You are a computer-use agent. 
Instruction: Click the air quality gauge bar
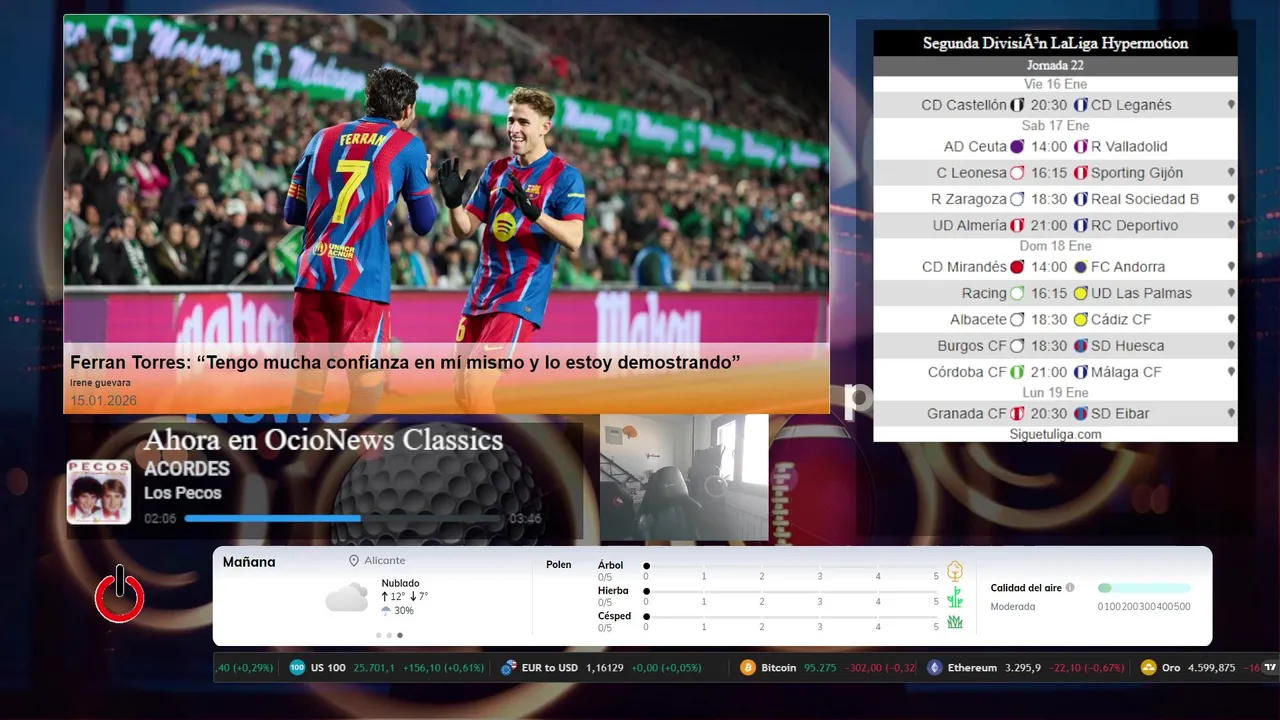point(1144,588)
